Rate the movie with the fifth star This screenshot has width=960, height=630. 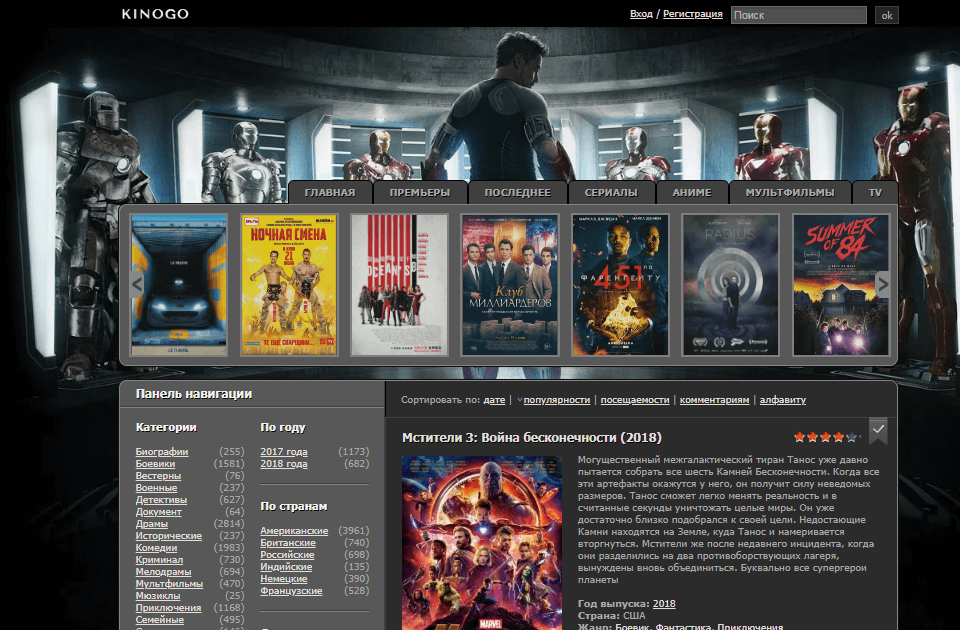click(851, 437)
